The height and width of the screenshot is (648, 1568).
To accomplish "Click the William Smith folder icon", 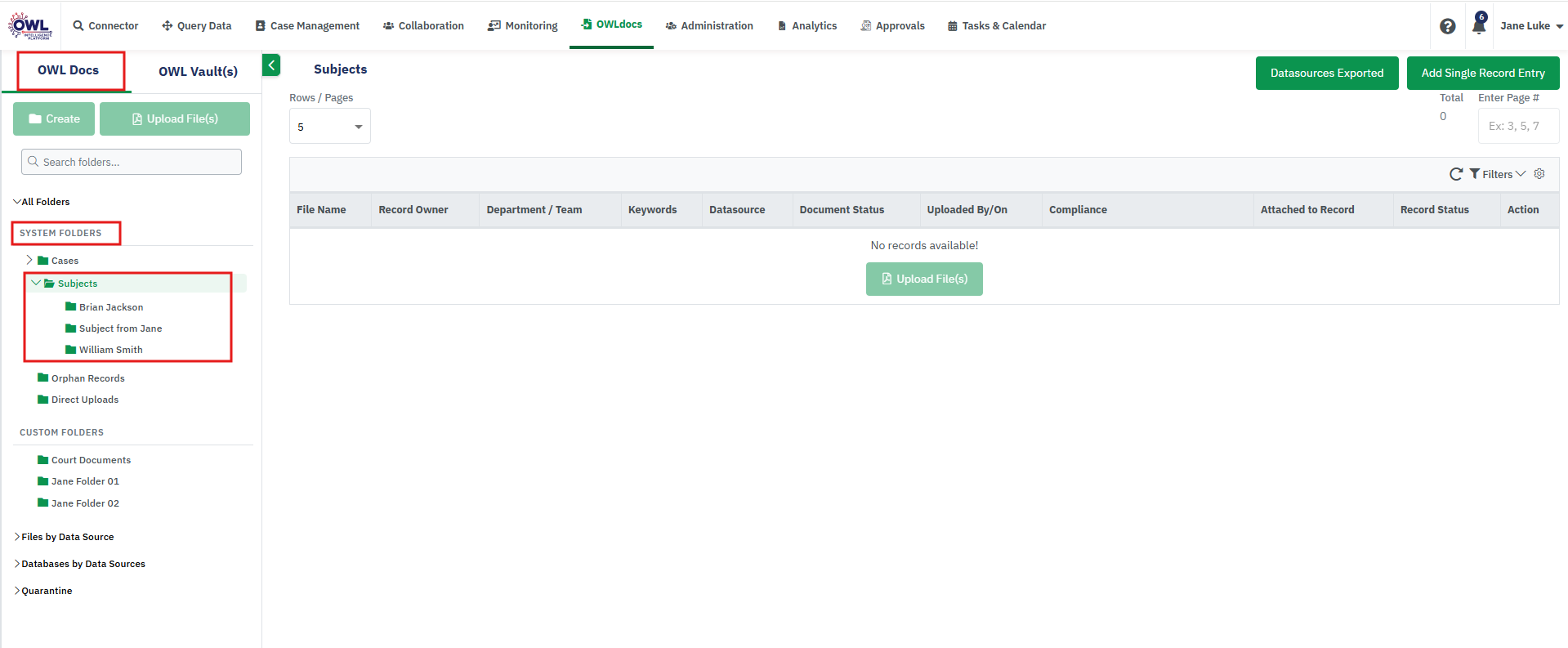I will (71, 350).
